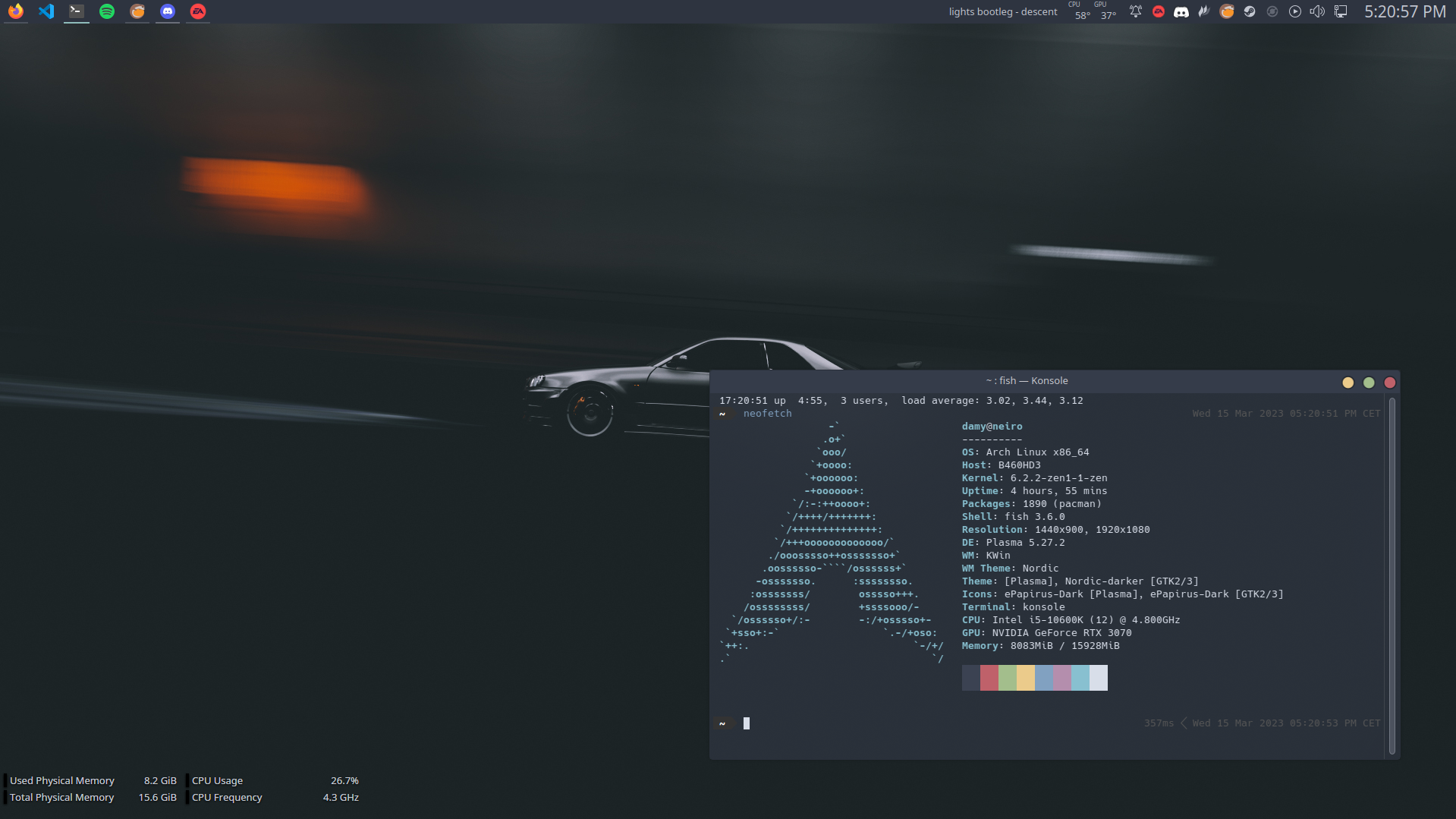Image resolution: width=1456 pixels, height=819 pixels.
Task: Click the now-playing title 'lights bootleg - descent'
Action: click(x=1002, y=11)
